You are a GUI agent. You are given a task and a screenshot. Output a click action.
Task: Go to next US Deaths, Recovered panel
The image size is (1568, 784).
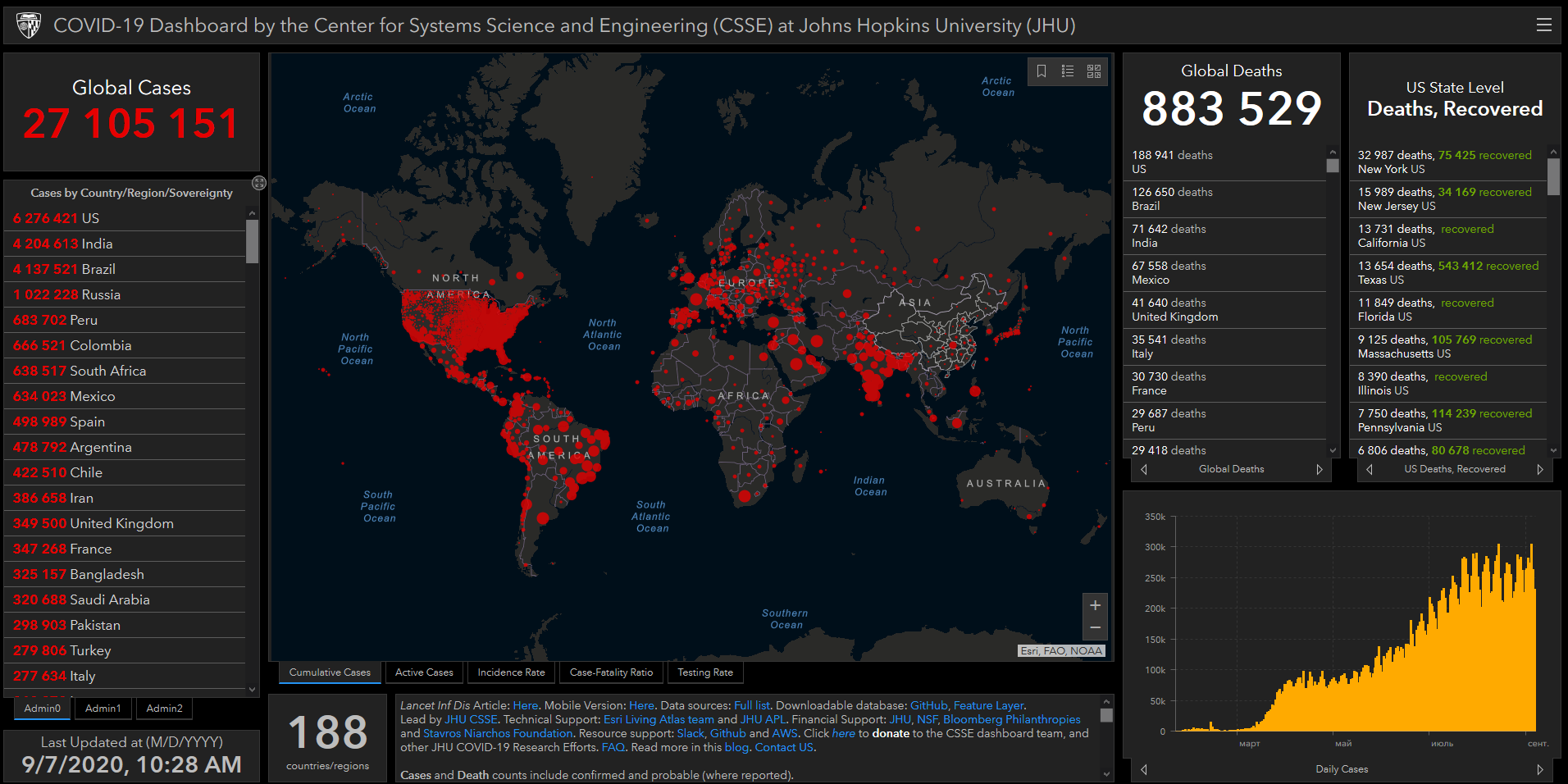1540,470
